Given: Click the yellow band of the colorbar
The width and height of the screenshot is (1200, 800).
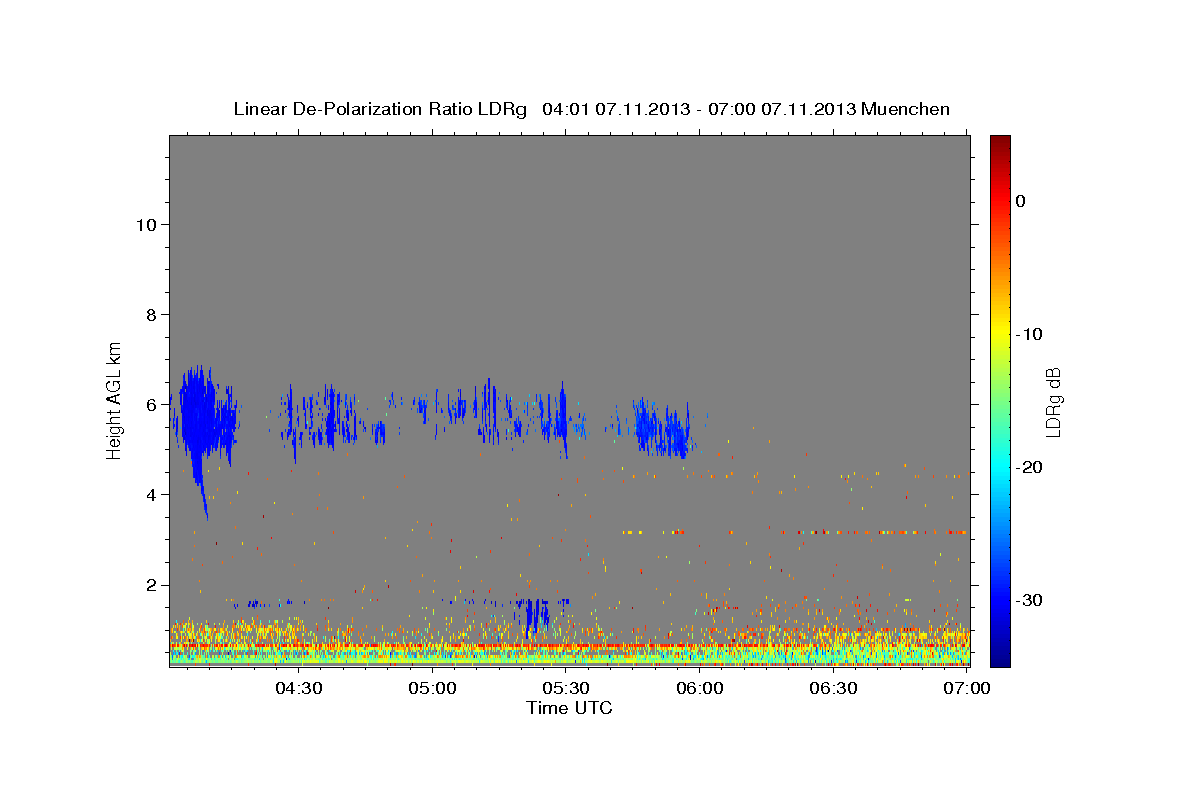Looking at the screenshot, I should pos(1000,333).
